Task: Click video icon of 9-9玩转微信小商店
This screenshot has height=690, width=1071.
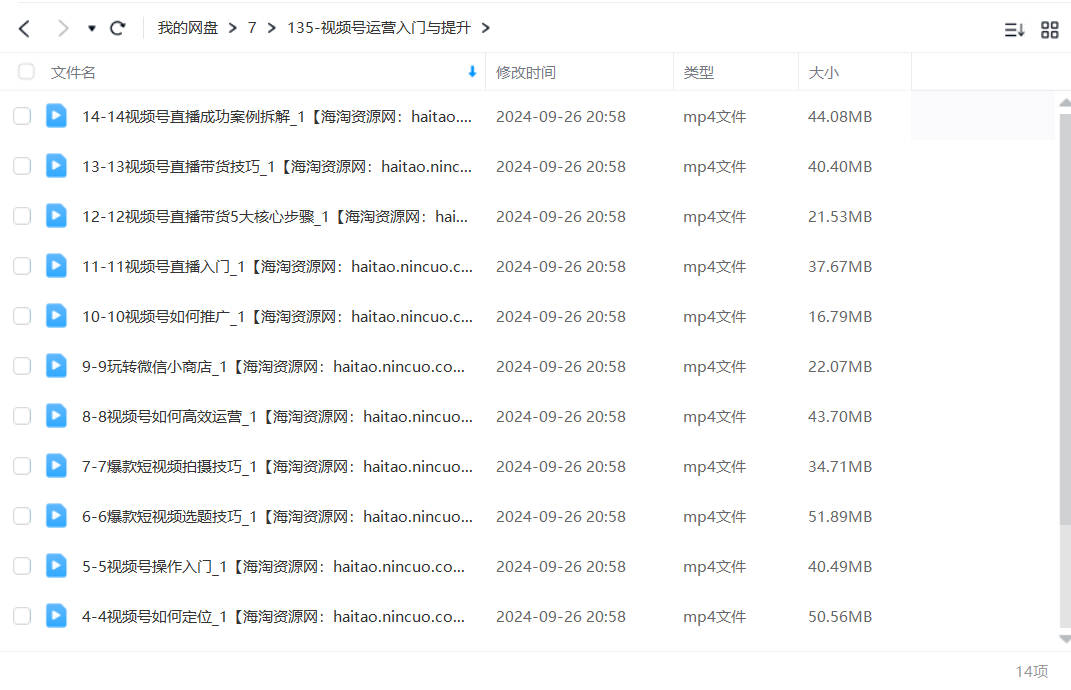Action: 56,365
